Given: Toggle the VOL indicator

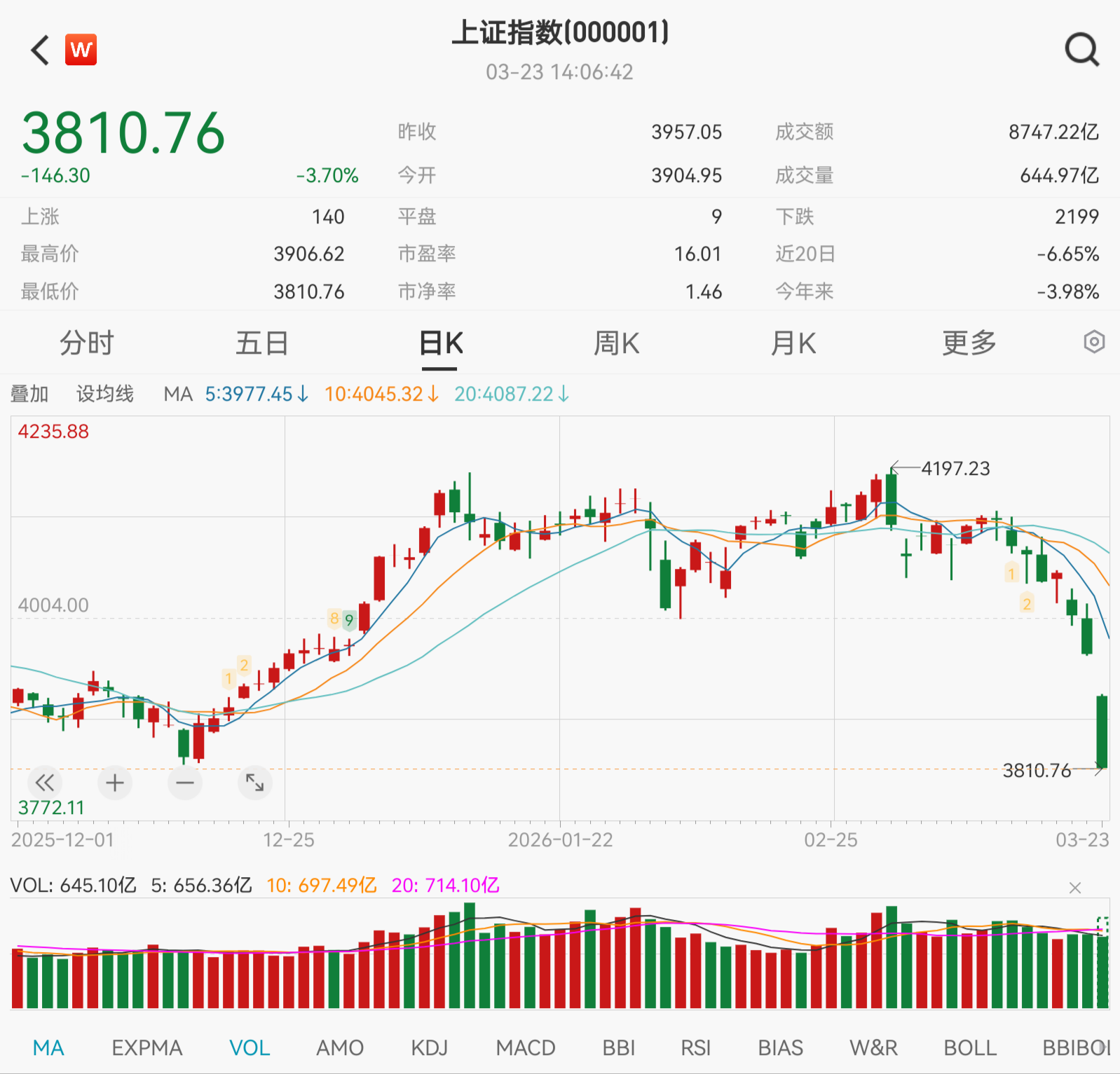Looking at the screenshot, I should (x=250, y=1048).
